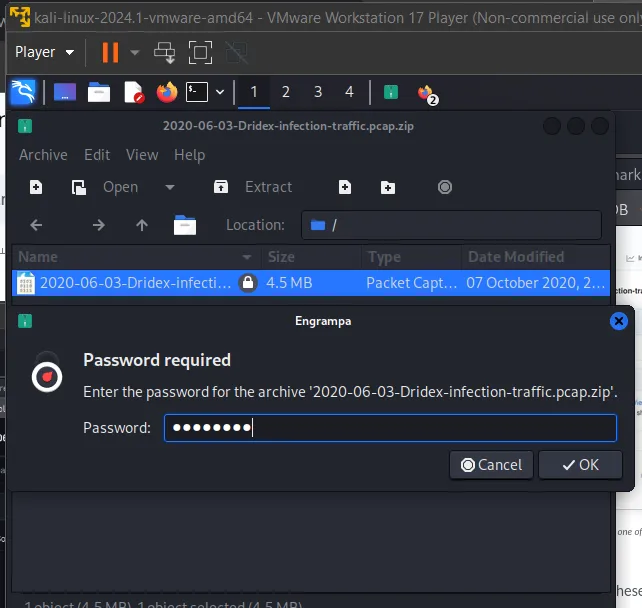Show the desktop from the Kali panel

65,92
